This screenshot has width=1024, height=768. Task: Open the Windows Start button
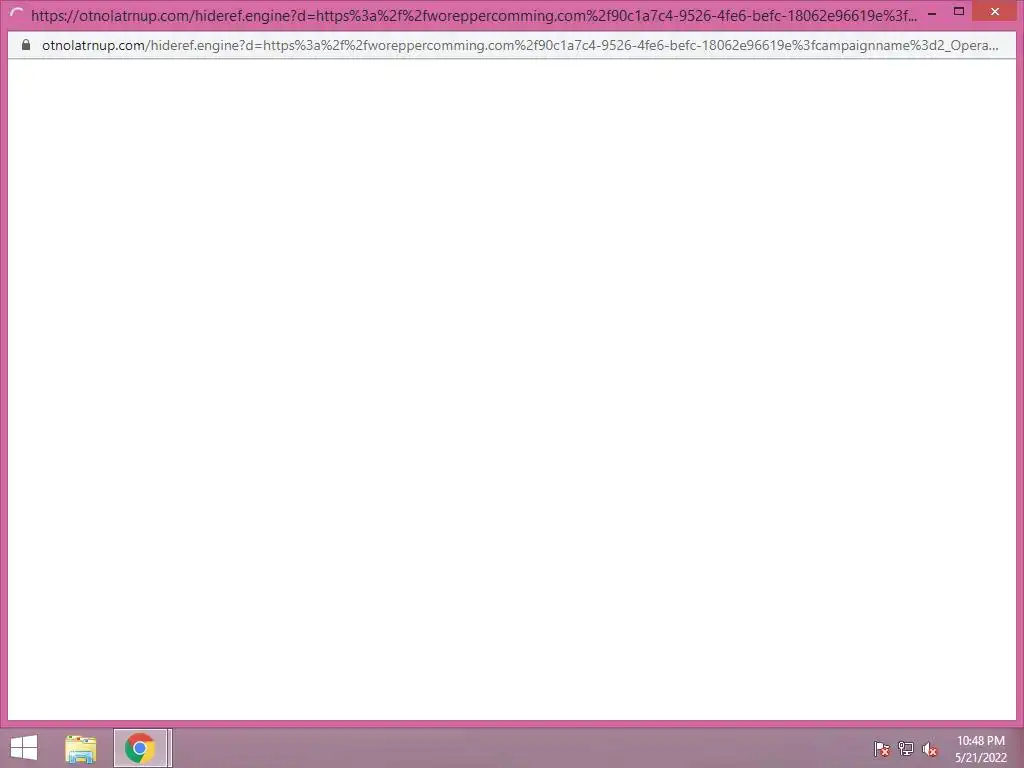coord(24,748)
